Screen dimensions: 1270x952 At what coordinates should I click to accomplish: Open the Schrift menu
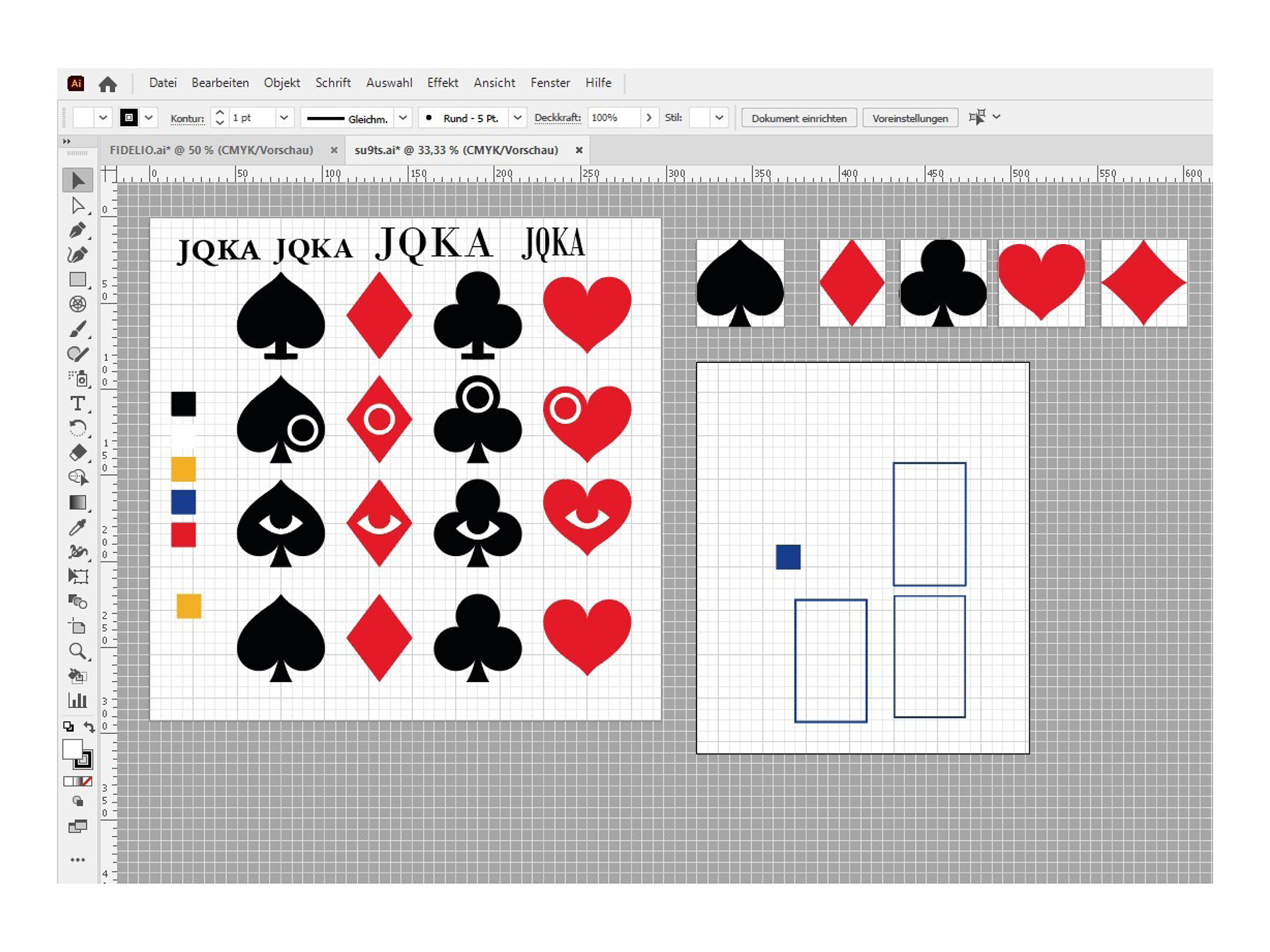tap(333, 83)
